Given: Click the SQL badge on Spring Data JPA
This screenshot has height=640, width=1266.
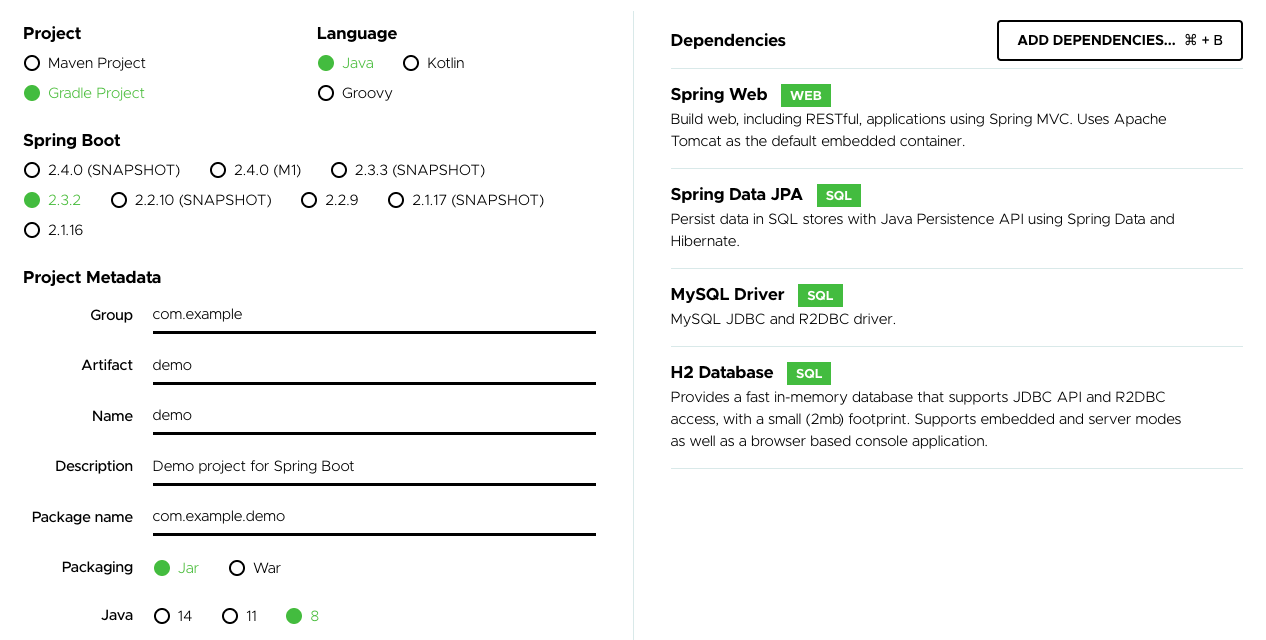Looking at the screenshot, I should click(x=838, y=195).
